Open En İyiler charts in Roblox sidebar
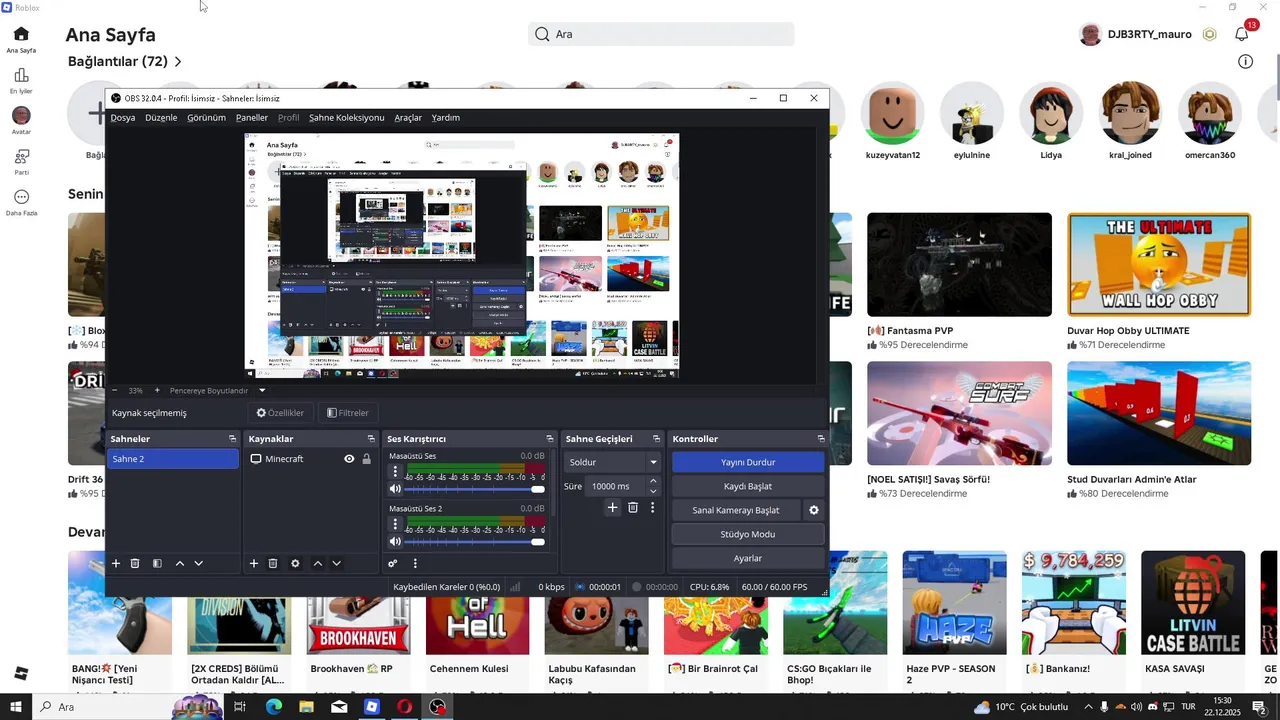The height and width of the screenshot is (720, 1280). (21, 81)
